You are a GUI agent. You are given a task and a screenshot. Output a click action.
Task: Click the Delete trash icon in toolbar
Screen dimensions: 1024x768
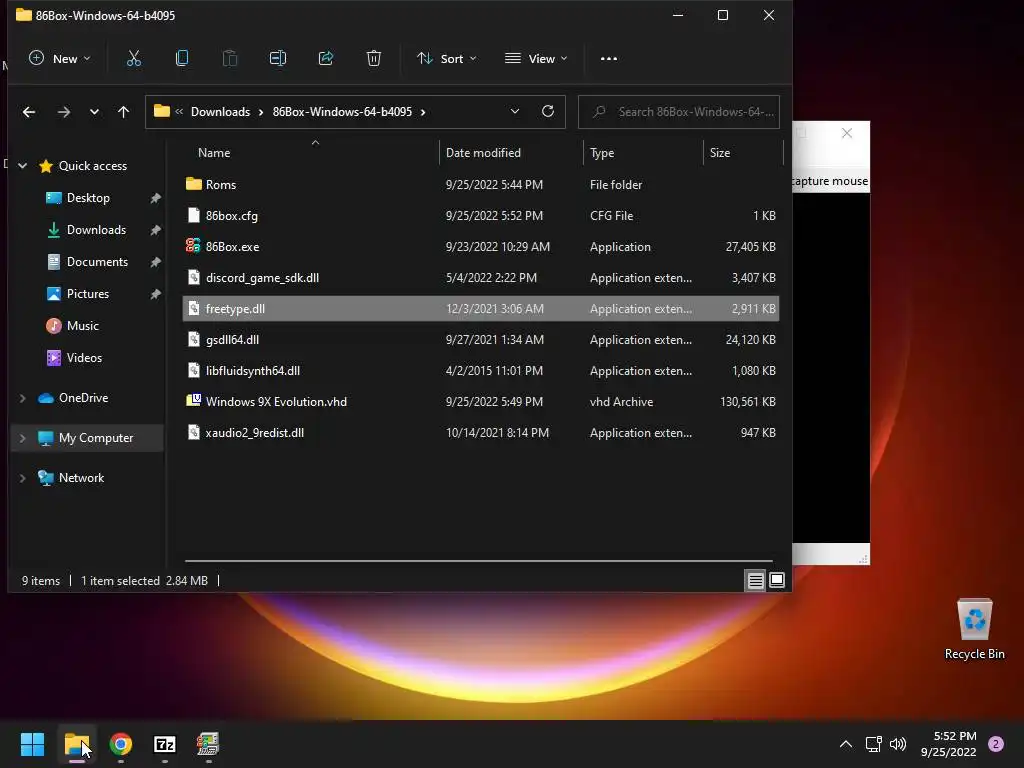(x=374, y=59)
